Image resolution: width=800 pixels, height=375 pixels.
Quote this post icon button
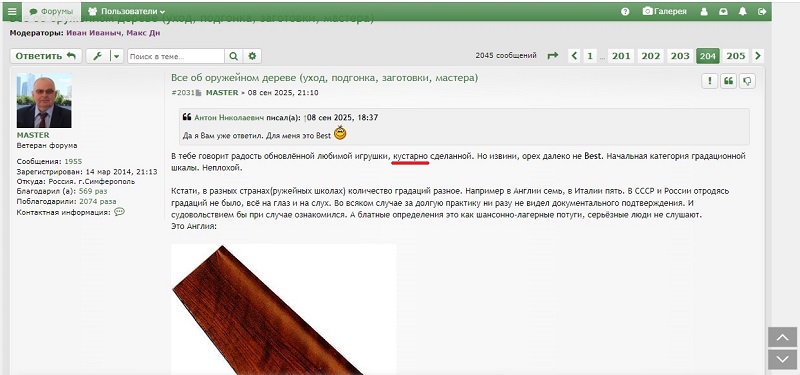coord(728,81)
